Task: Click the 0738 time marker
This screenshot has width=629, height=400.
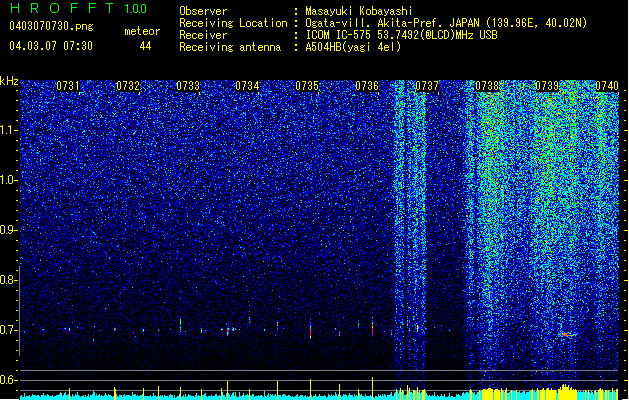Action: 487,86
